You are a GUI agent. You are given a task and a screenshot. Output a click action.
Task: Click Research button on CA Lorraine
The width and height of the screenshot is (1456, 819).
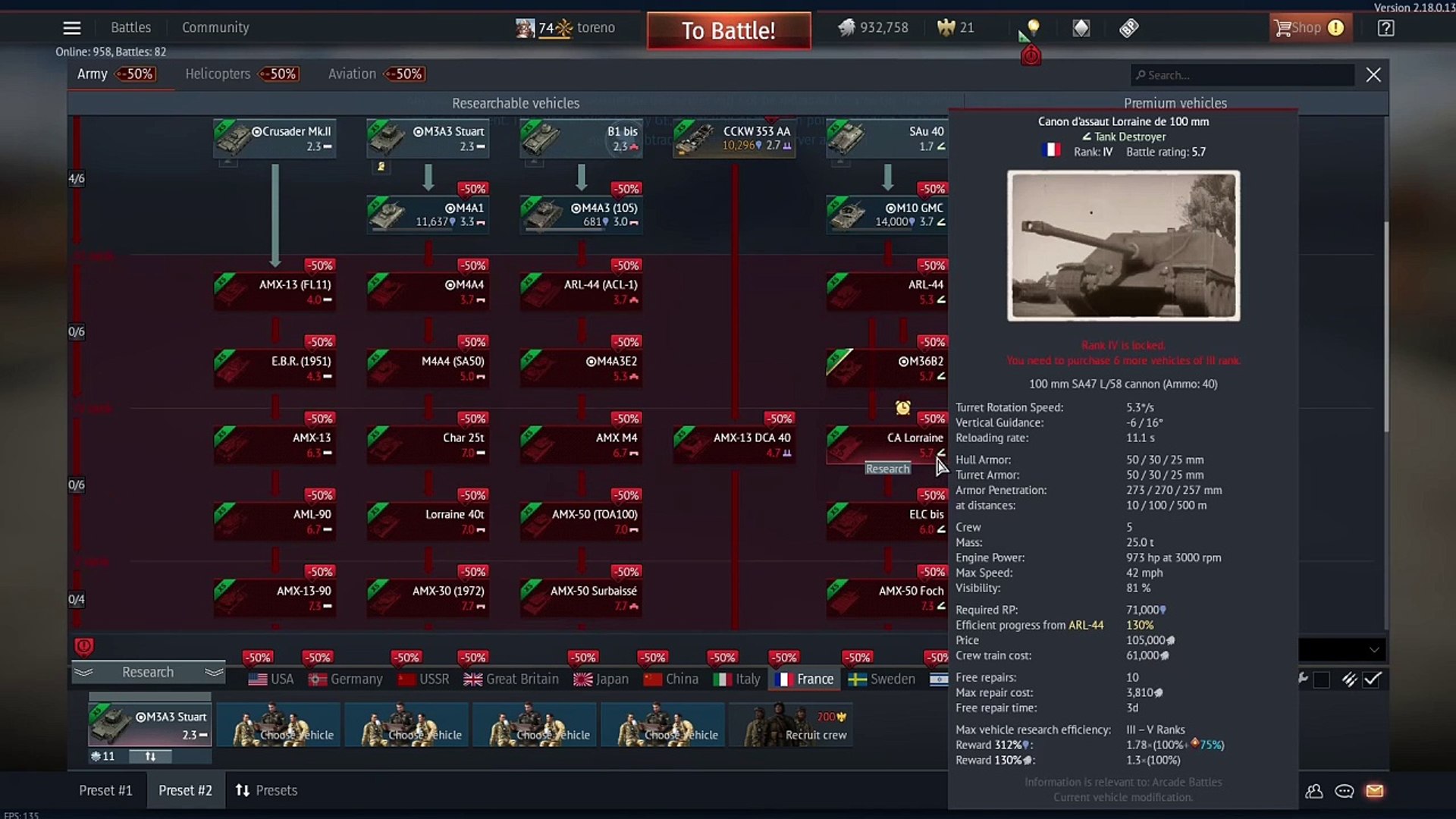pos(887,469)
